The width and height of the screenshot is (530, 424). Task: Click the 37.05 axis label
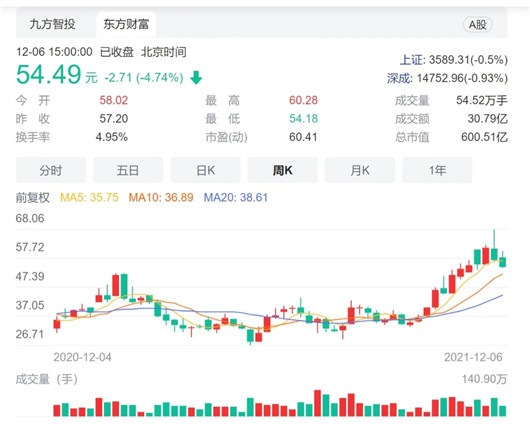(x=30, y=305)
